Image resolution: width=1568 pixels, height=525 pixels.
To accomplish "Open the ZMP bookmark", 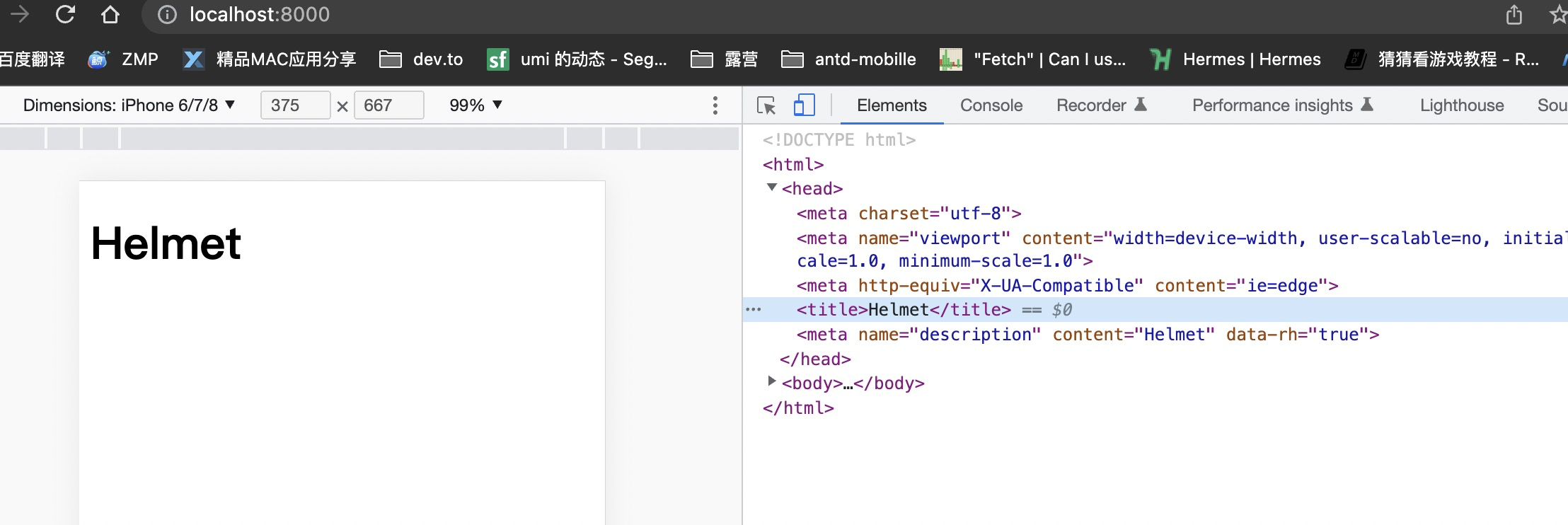I will [123, 59].
